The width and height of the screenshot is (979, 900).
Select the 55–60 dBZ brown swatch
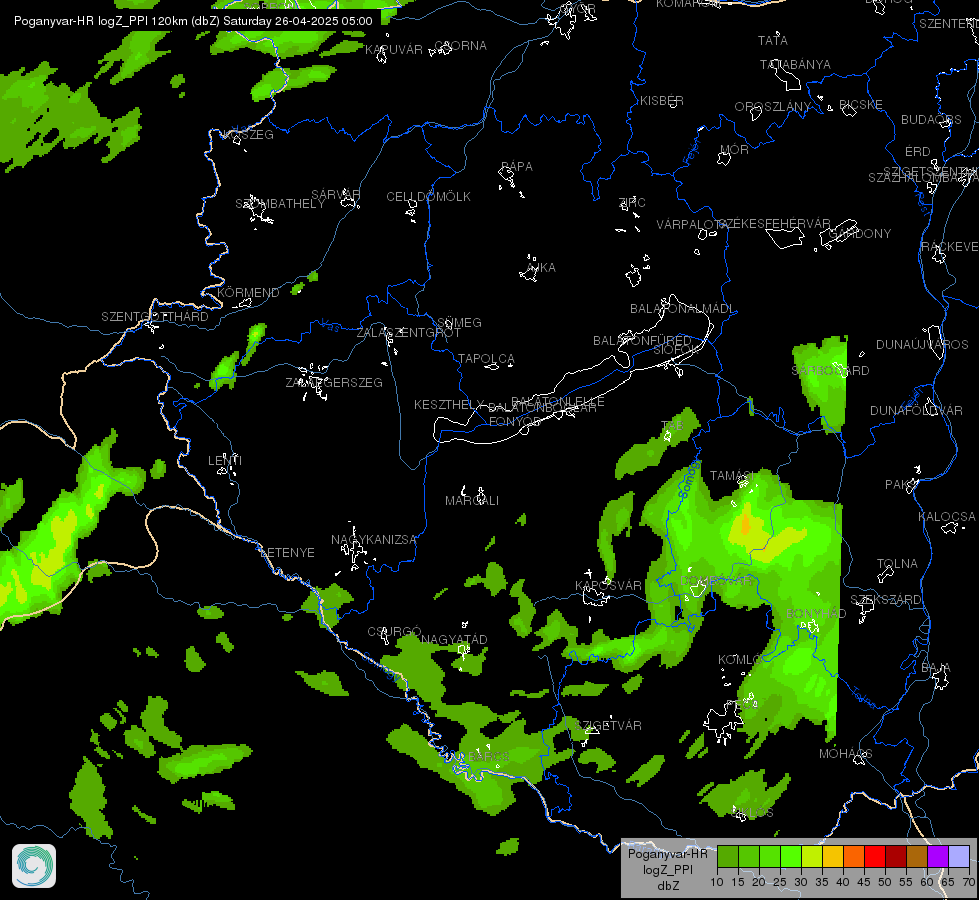(917, 856)
